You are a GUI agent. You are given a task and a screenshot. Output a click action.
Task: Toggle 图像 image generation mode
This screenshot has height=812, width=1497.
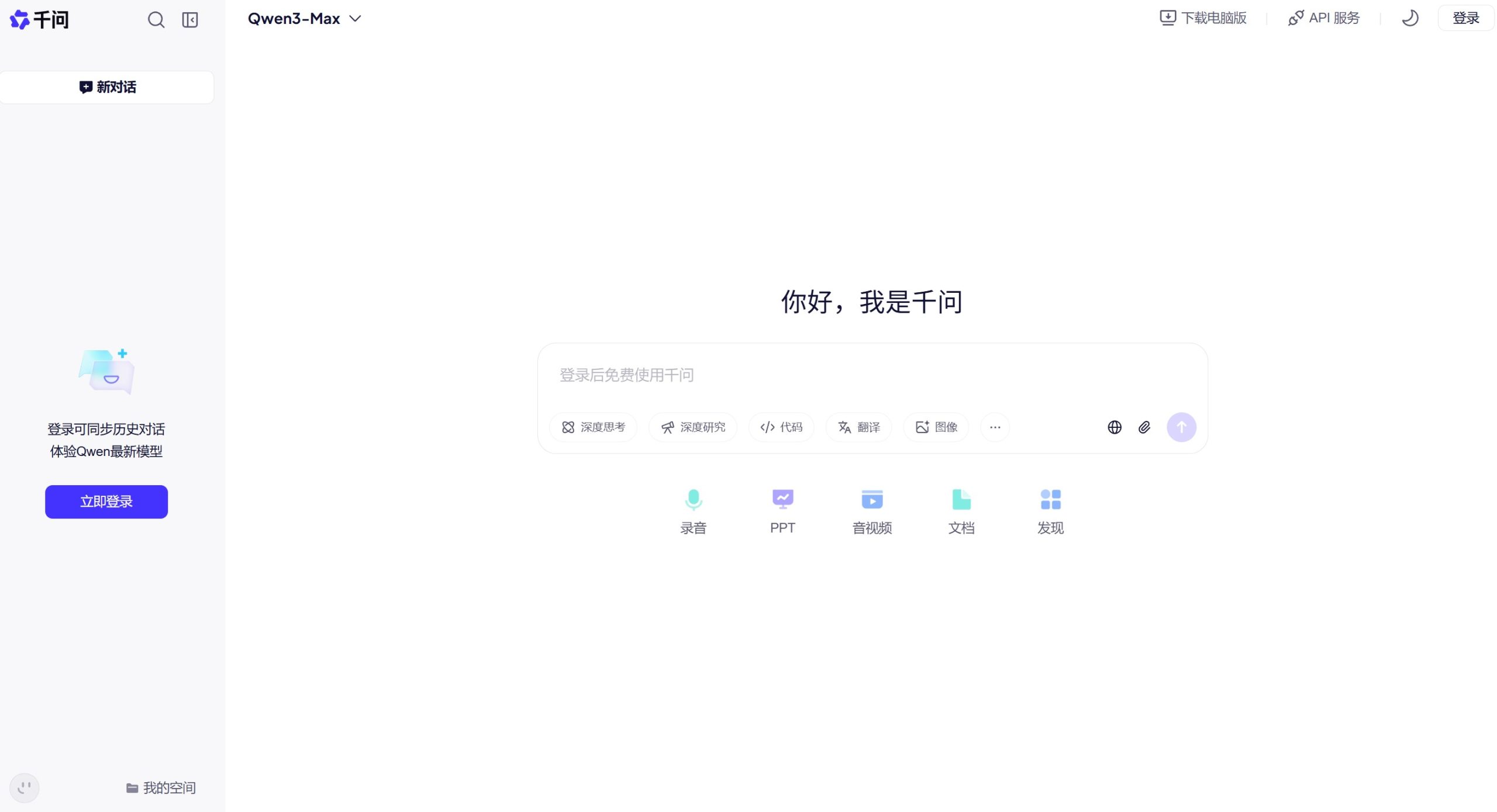coord(935,427)
